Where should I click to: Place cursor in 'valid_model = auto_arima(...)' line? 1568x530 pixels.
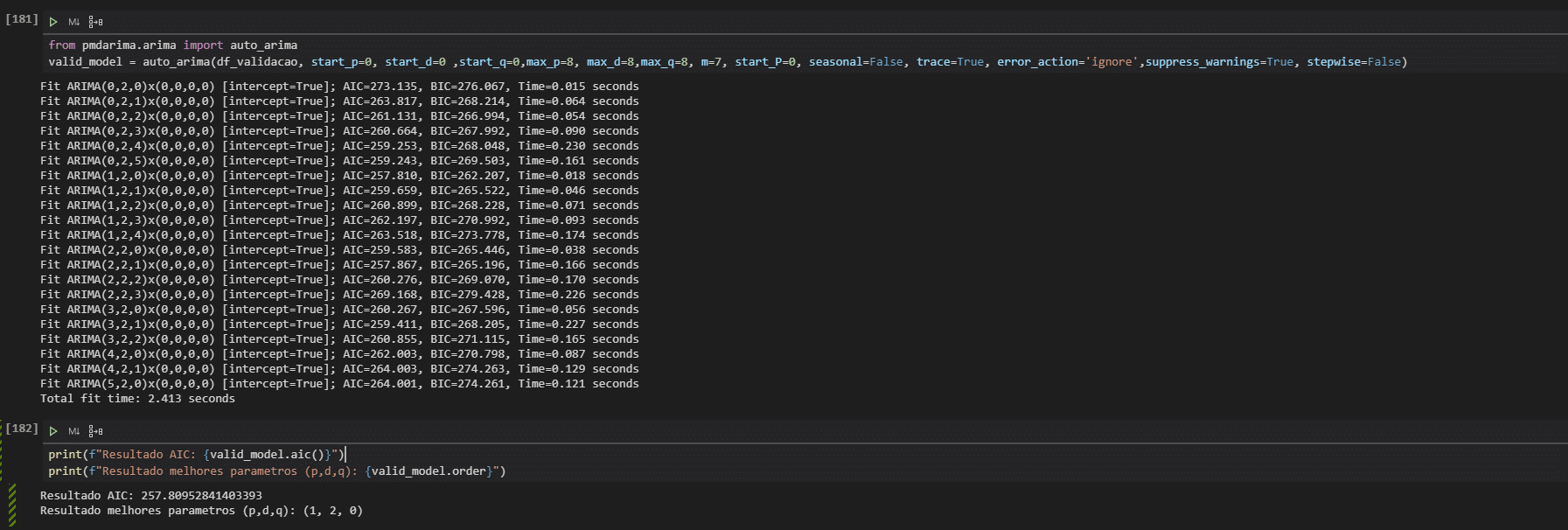728,61
